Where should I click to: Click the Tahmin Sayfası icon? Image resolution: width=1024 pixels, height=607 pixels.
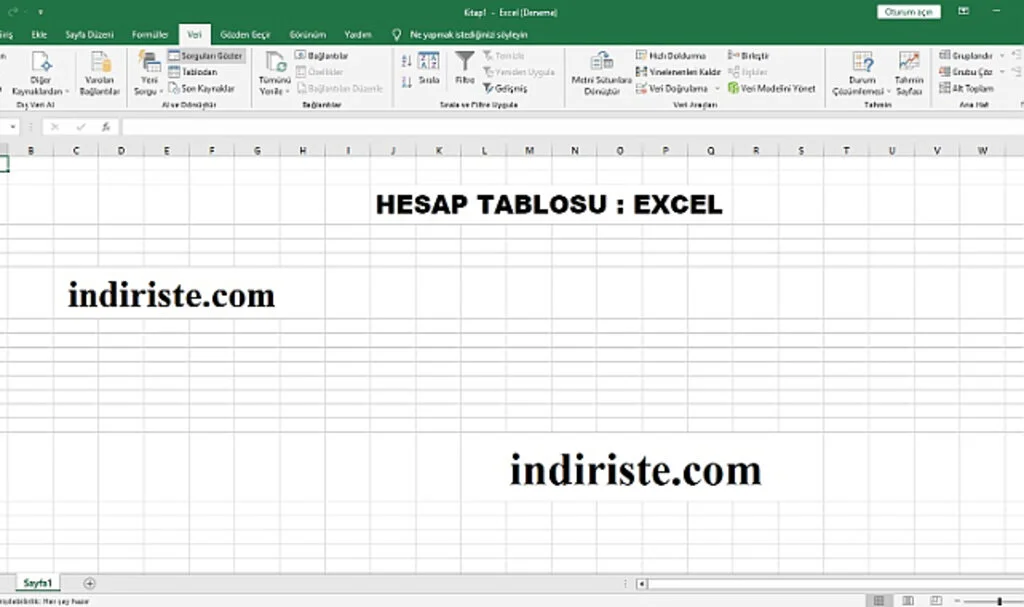click(x=909, y=61)
